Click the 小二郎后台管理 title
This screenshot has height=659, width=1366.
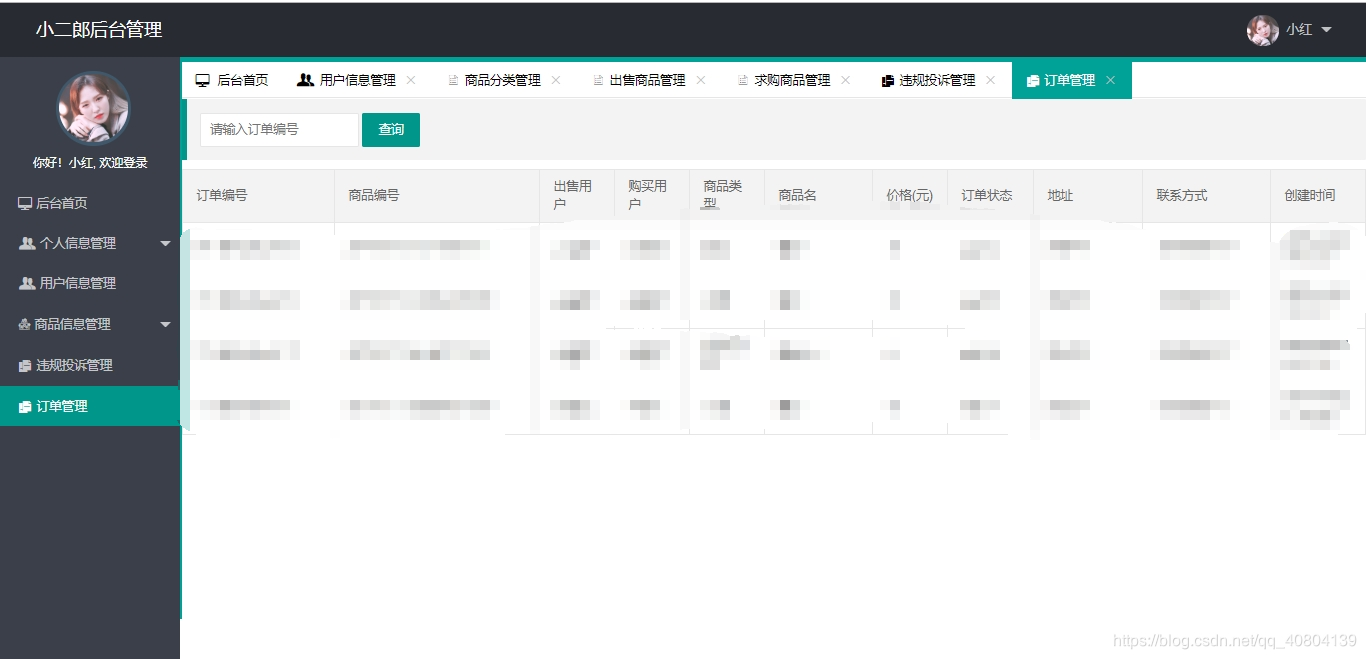[99, 30]
